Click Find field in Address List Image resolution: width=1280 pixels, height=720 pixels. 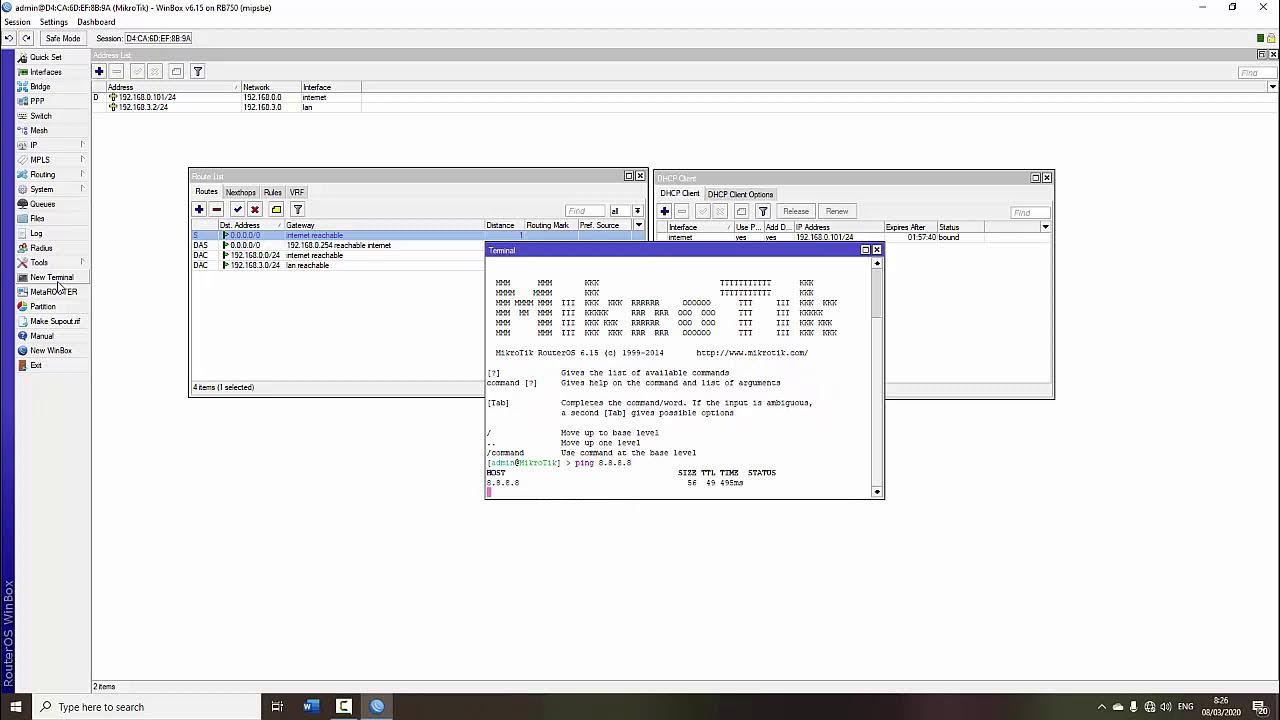[x=1255, y=72]
